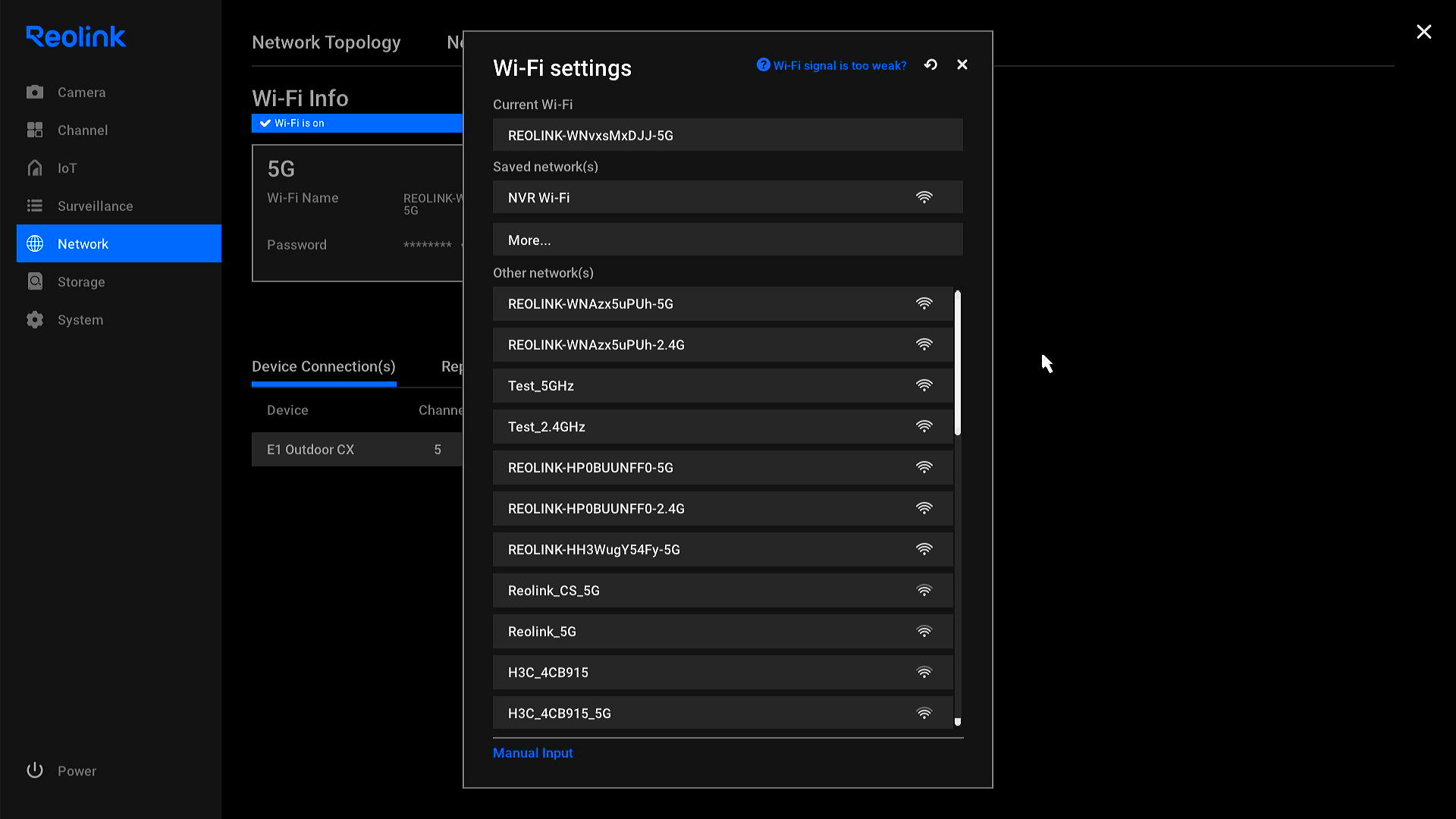Select the Channel icon in the sidebar
The image size is (1456, 819).
[35, 130]
